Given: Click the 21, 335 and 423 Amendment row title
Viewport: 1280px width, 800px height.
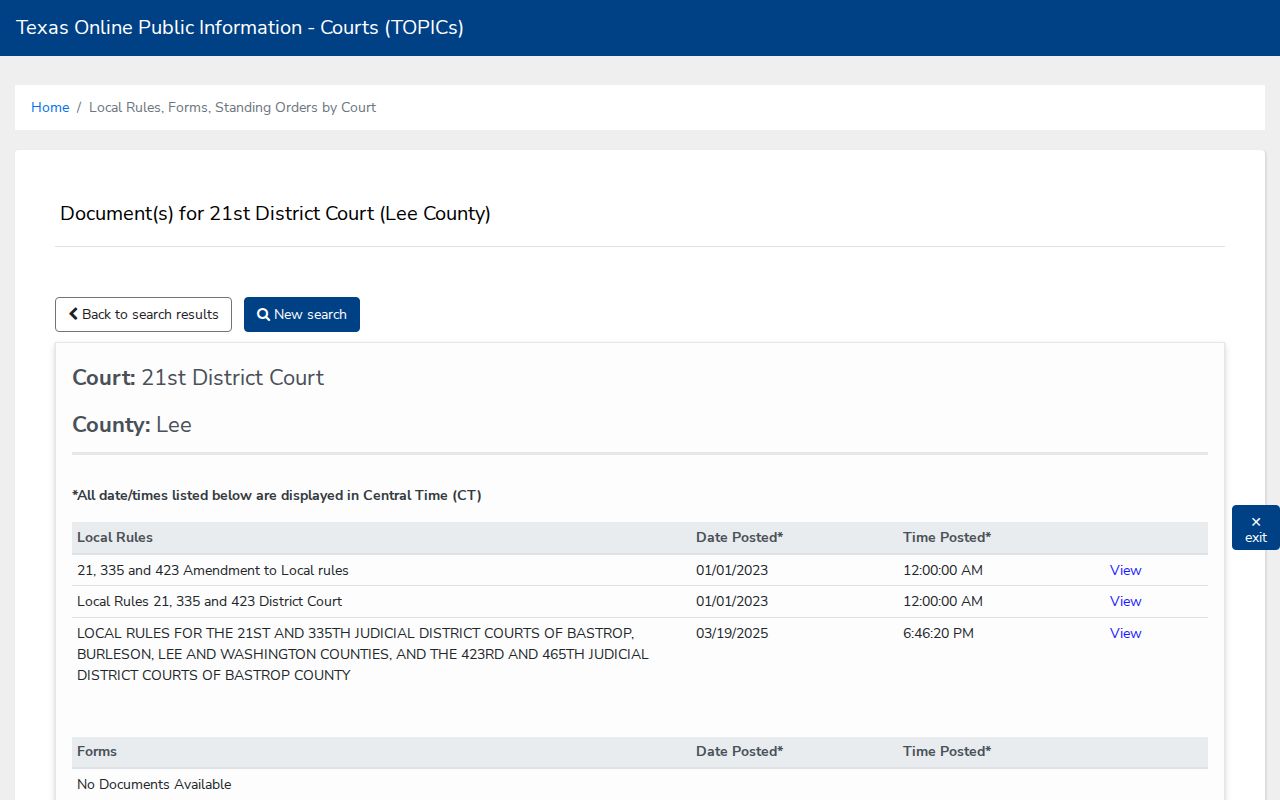Looking at the screenshot, I should [x=213, y=570].
